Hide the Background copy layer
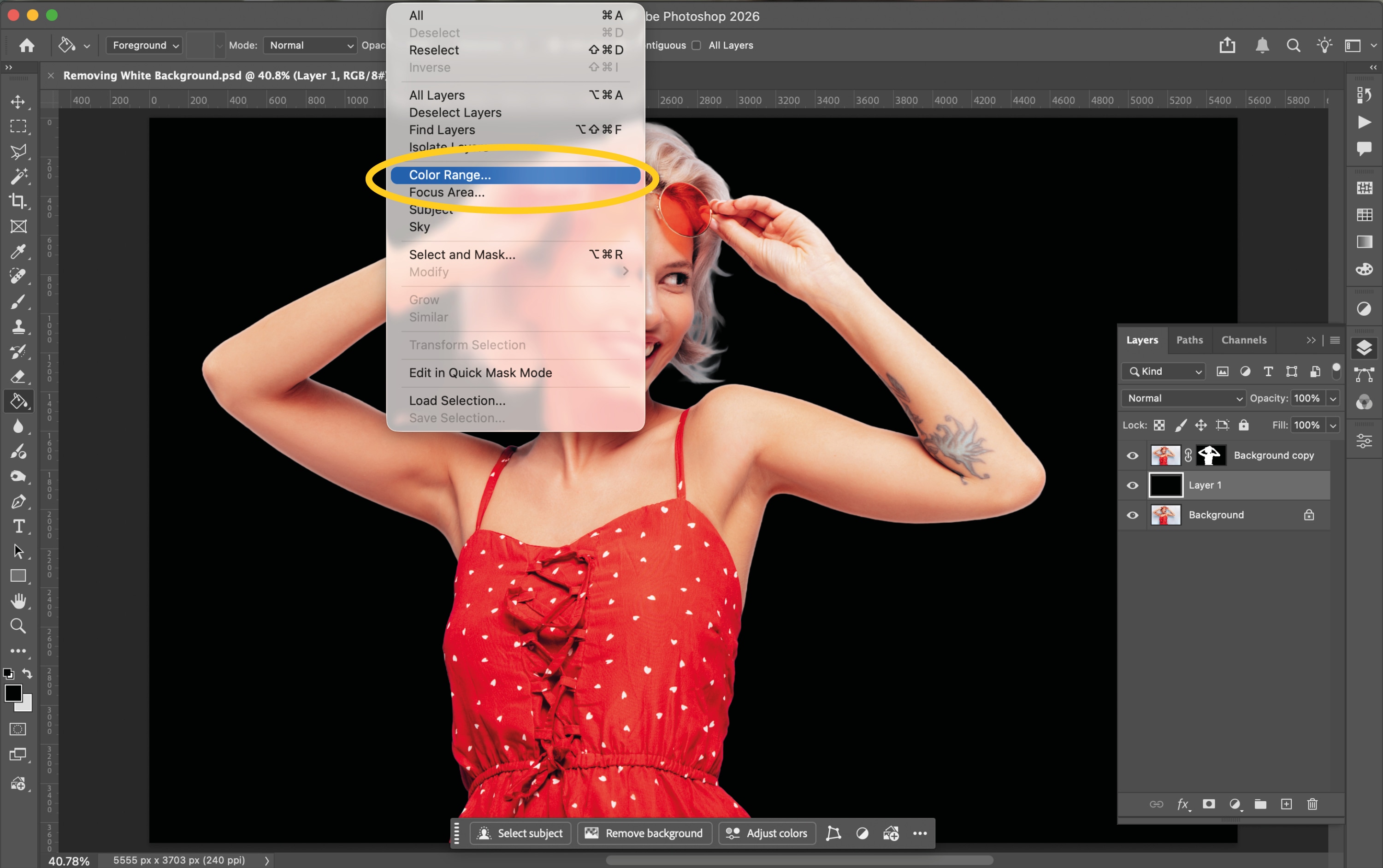Viewport: 1383px width, 868px height. [1132, 455]
